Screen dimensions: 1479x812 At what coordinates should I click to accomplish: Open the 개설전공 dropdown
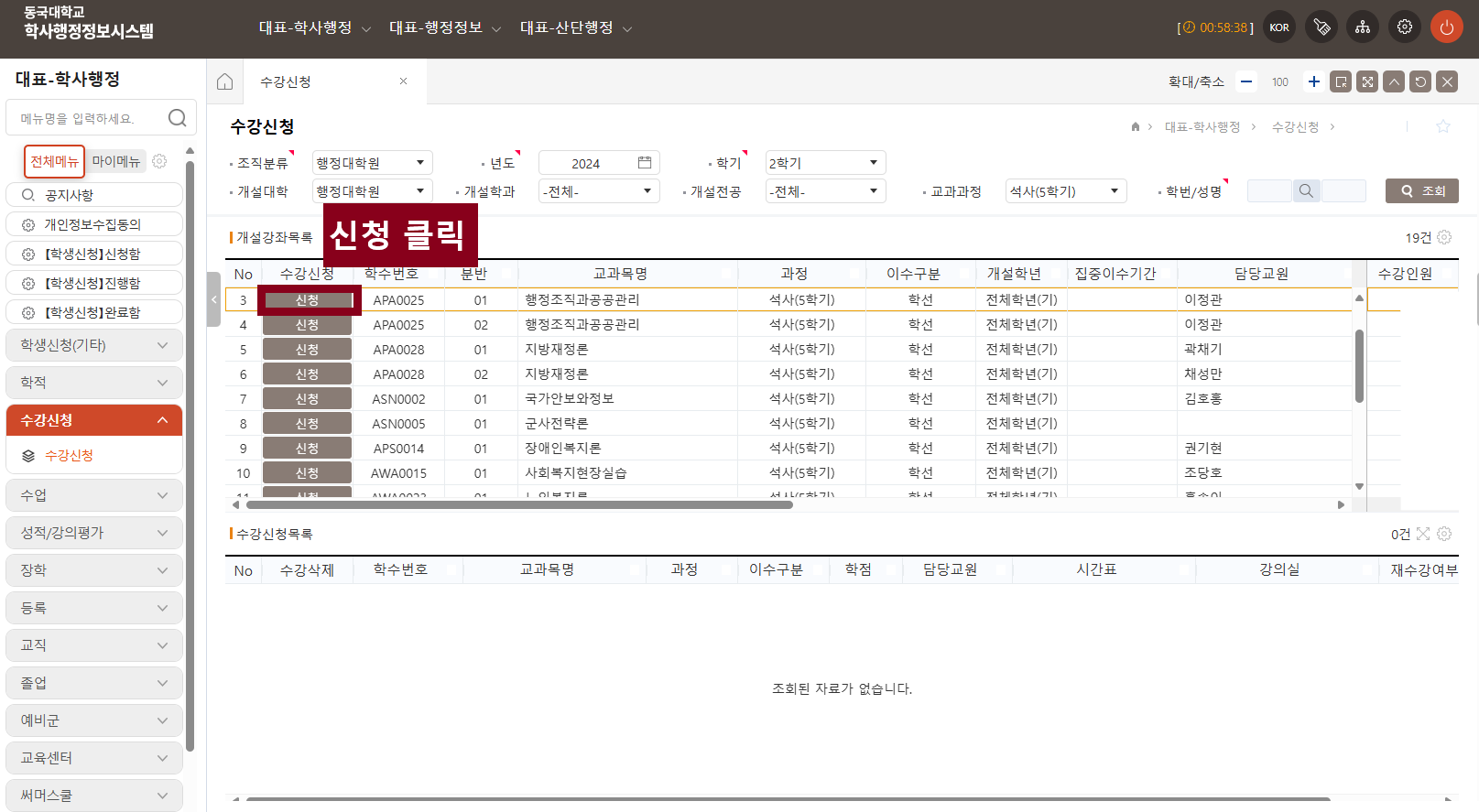click(825, 191)
